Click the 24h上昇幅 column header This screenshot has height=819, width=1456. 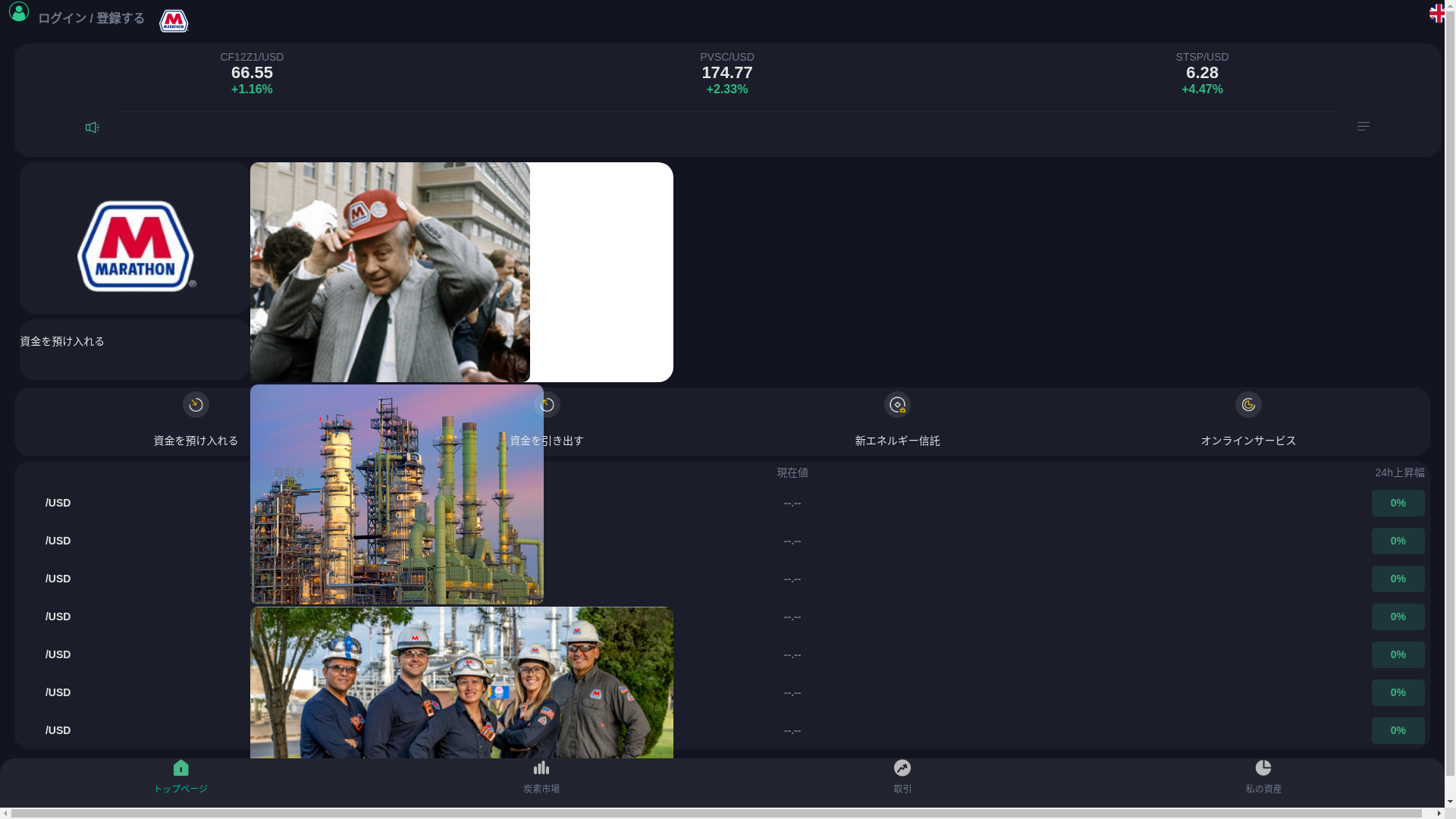[1399, 472]
